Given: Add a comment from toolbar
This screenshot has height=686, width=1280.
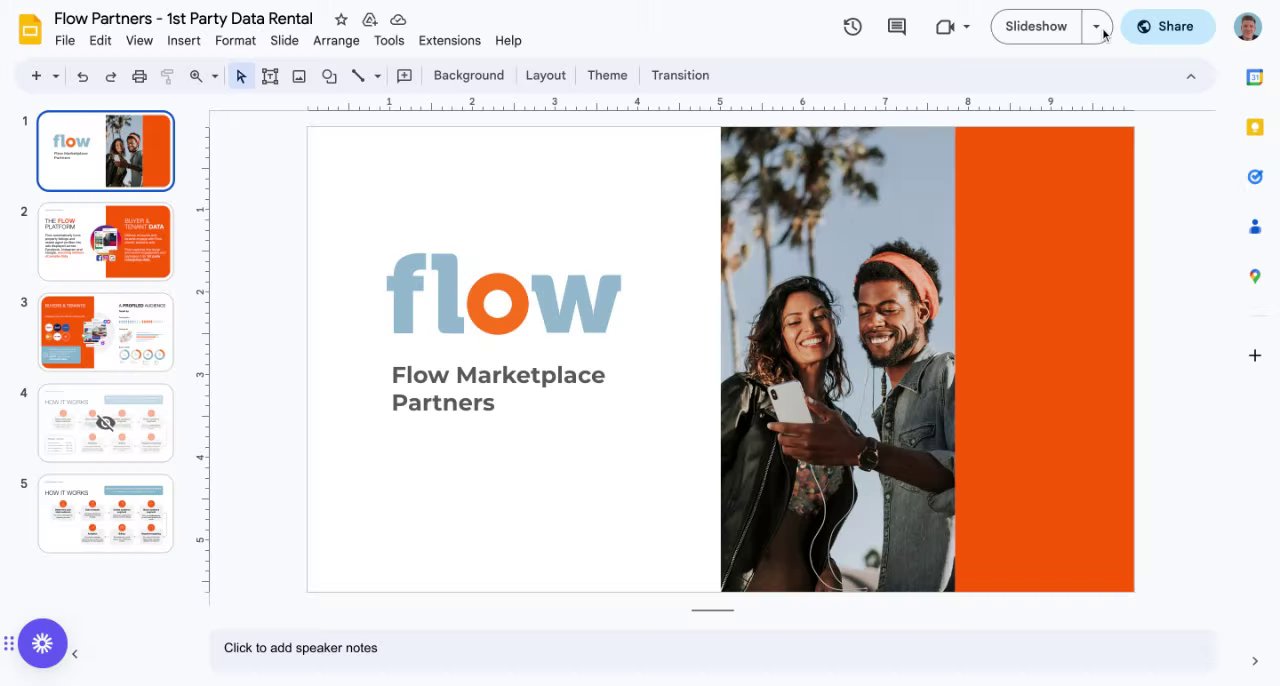Looking at the screenshot, I should (404, 76).
